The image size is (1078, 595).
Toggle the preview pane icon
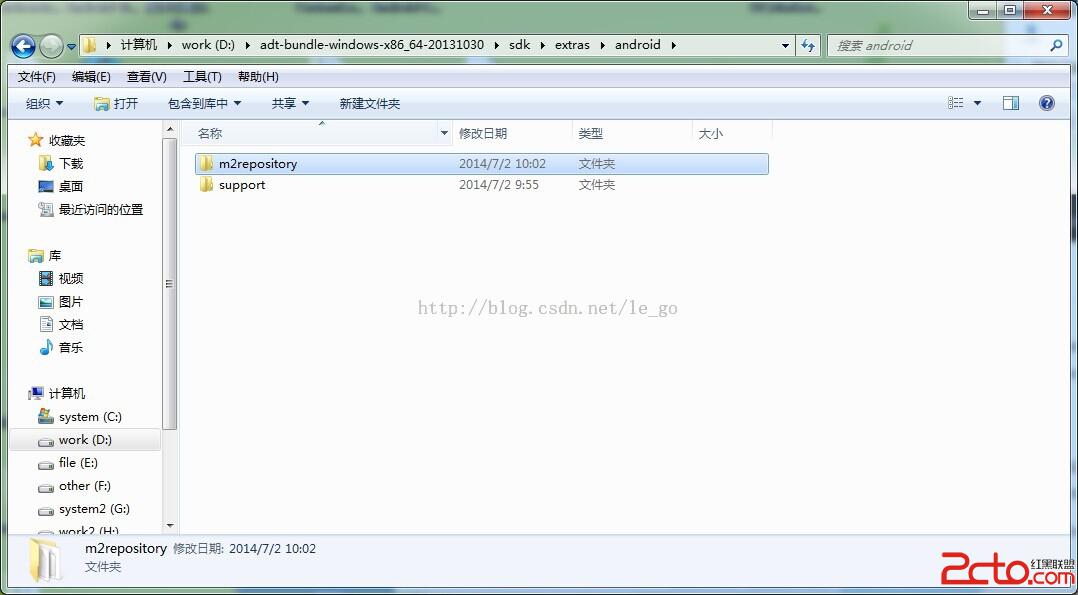tap(1011, 103)
